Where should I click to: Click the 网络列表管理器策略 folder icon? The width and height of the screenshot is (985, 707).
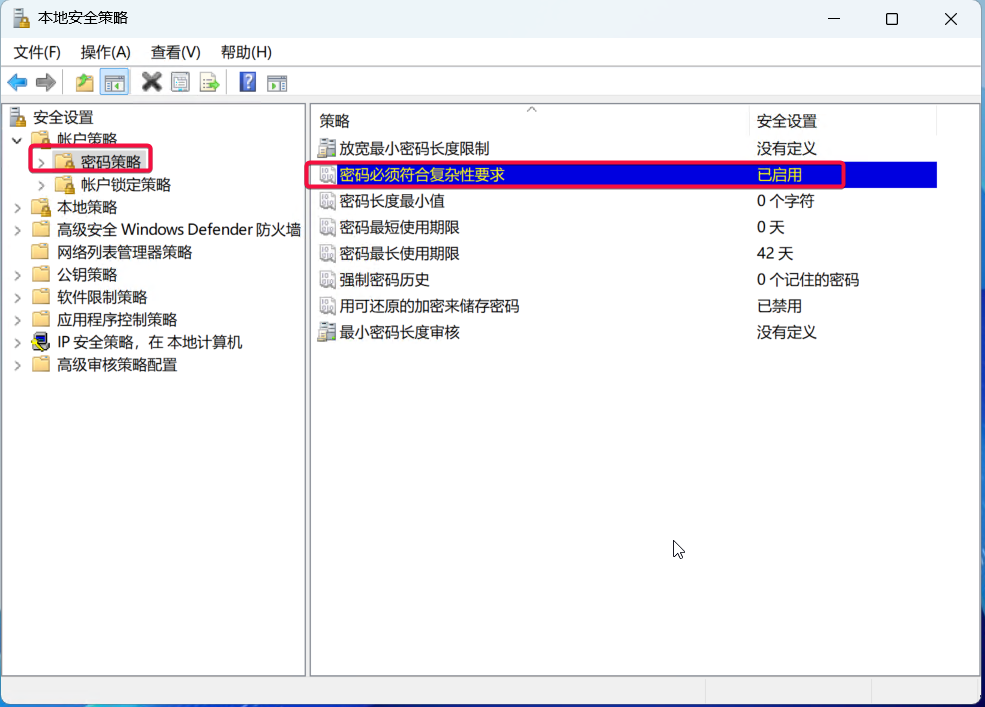click(41, 252)
